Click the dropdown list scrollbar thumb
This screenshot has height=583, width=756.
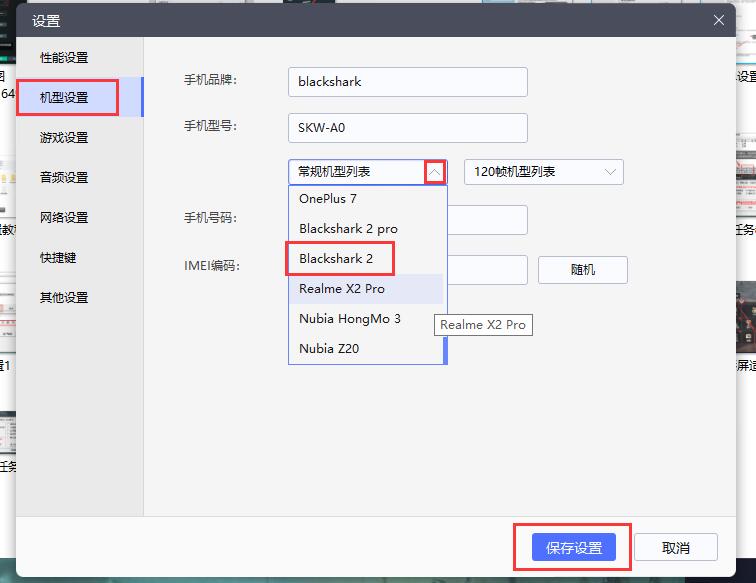(446, 350)
